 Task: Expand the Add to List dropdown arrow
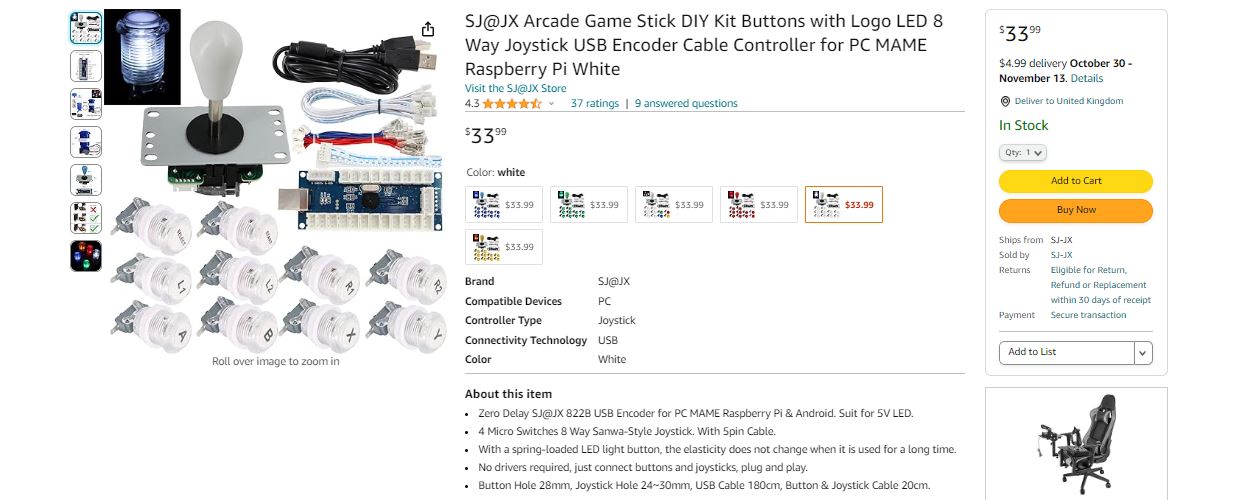1143,353
